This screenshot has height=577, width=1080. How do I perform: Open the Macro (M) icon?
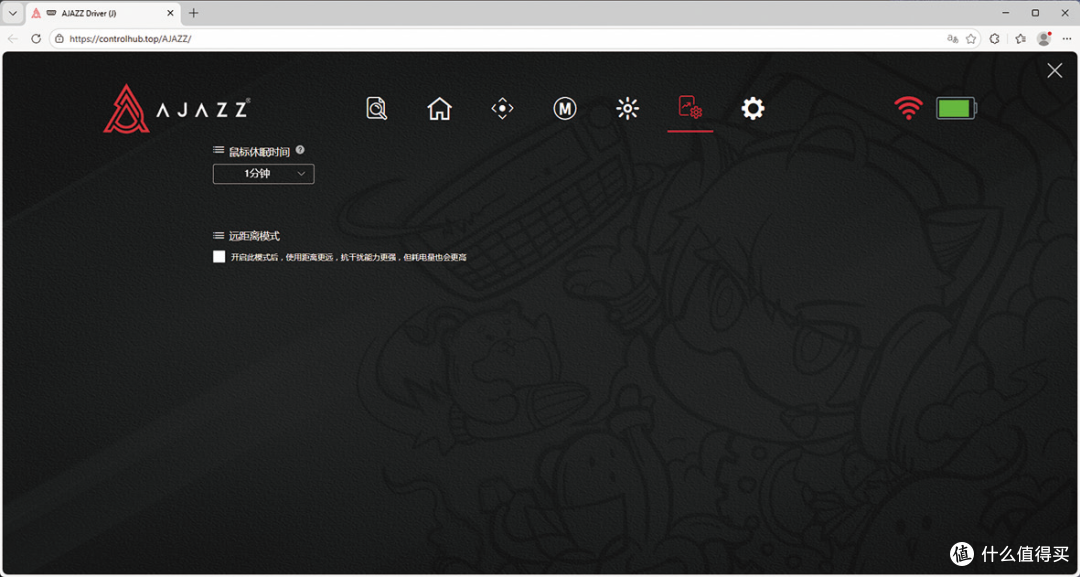tap(565, 108)
